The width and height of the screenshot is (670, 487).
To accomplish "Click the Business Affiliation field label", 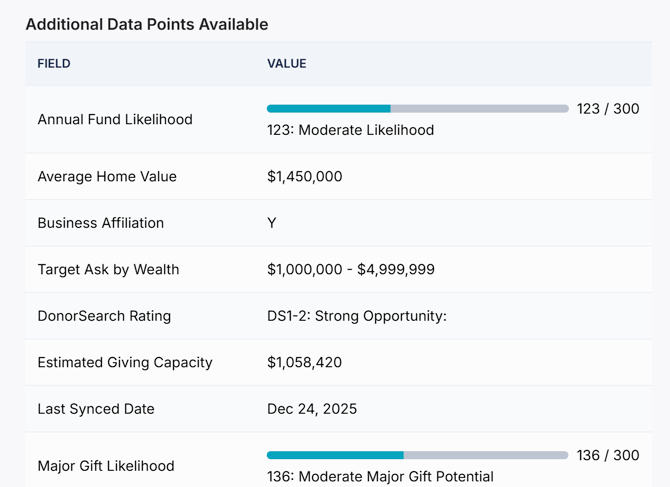I will (101, 223).
